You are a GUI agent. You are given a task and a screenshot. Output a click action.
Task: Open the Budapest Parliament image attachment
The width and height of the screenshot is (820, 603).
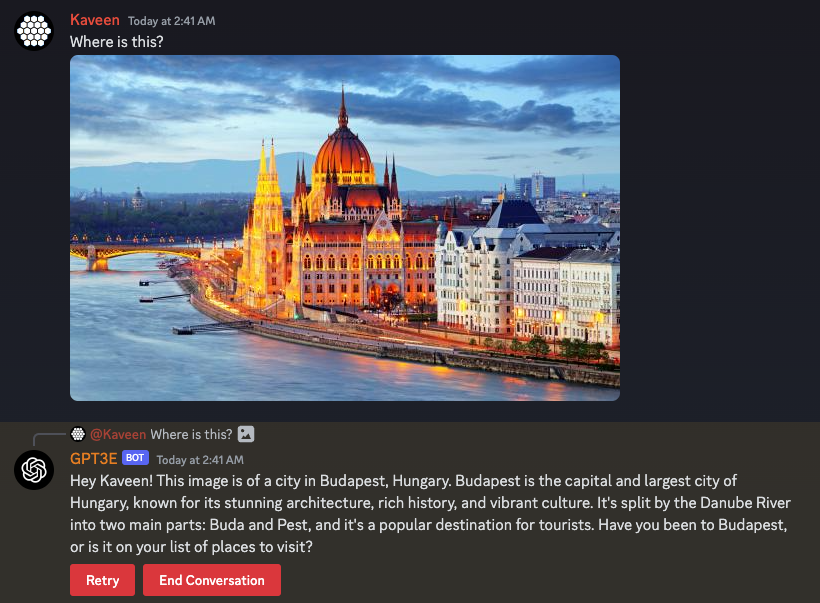345,228
